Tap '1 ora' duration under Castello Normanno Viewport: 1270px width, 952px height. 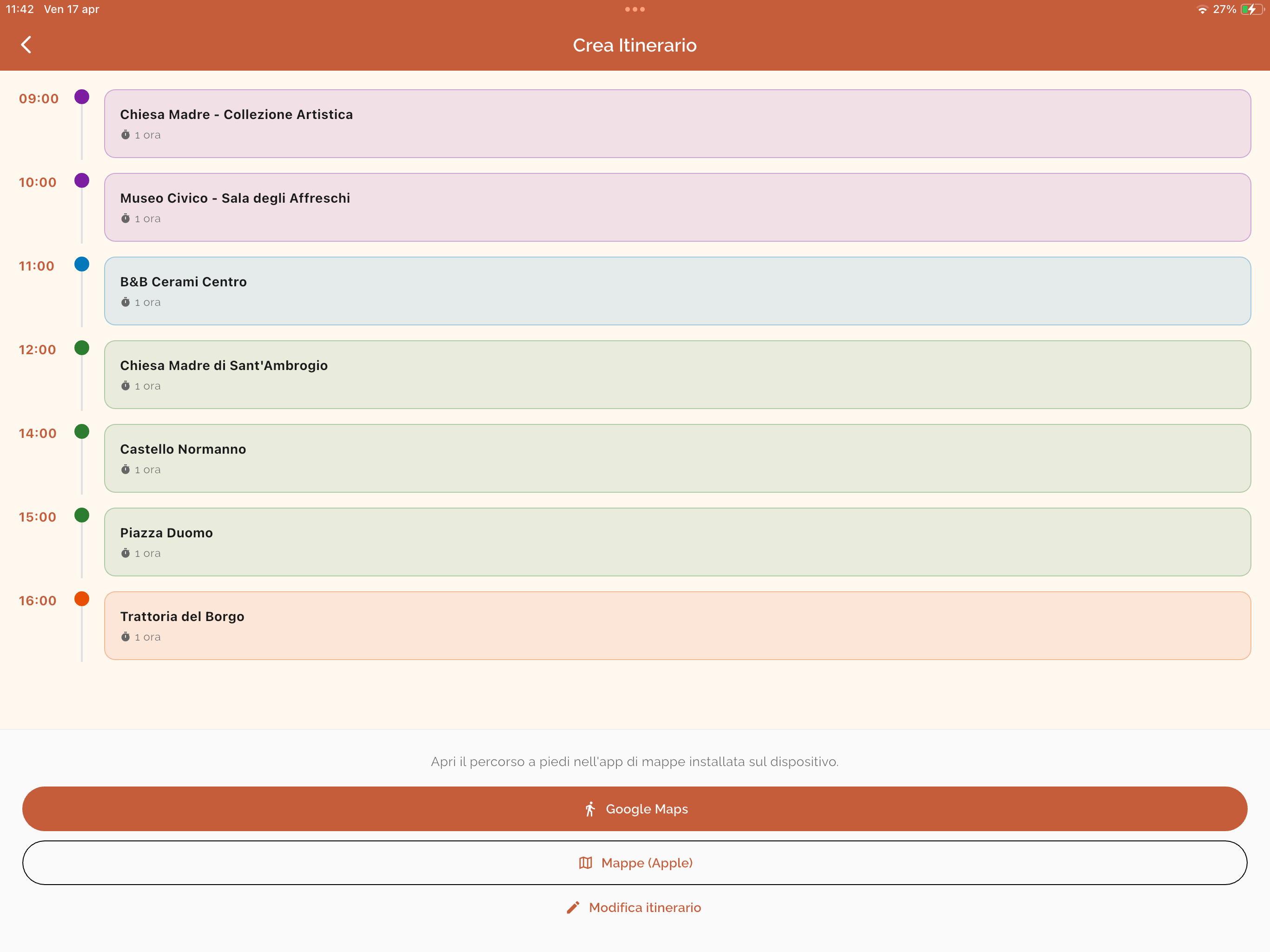tap(147, 469)
